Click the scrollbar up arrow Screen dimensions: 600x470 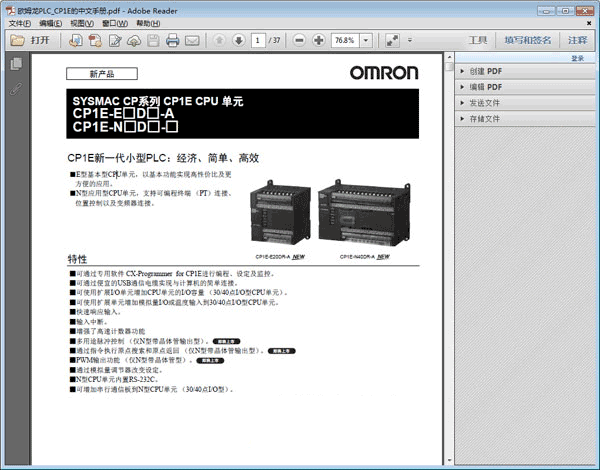click(x=449, y=57)
